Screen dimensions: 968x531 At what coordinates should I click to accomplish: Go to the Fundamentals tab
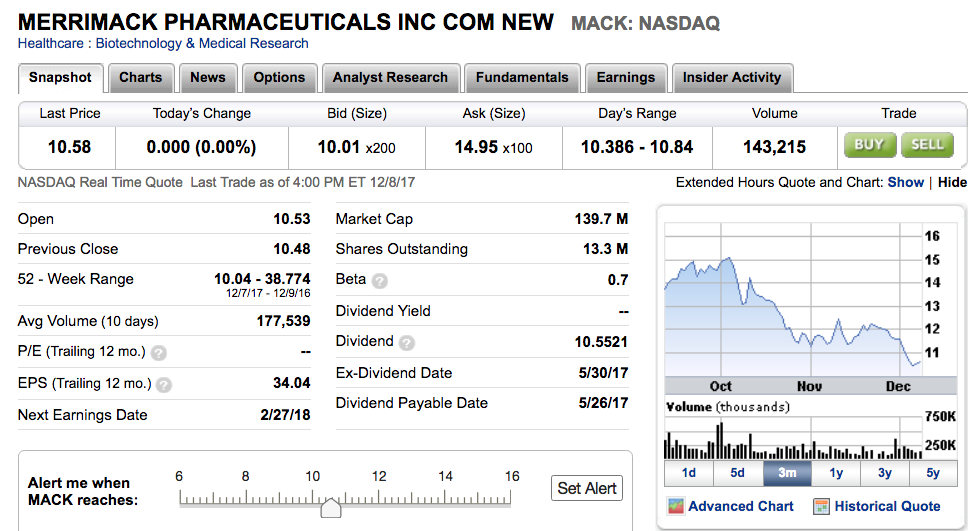tap(522, 77)
